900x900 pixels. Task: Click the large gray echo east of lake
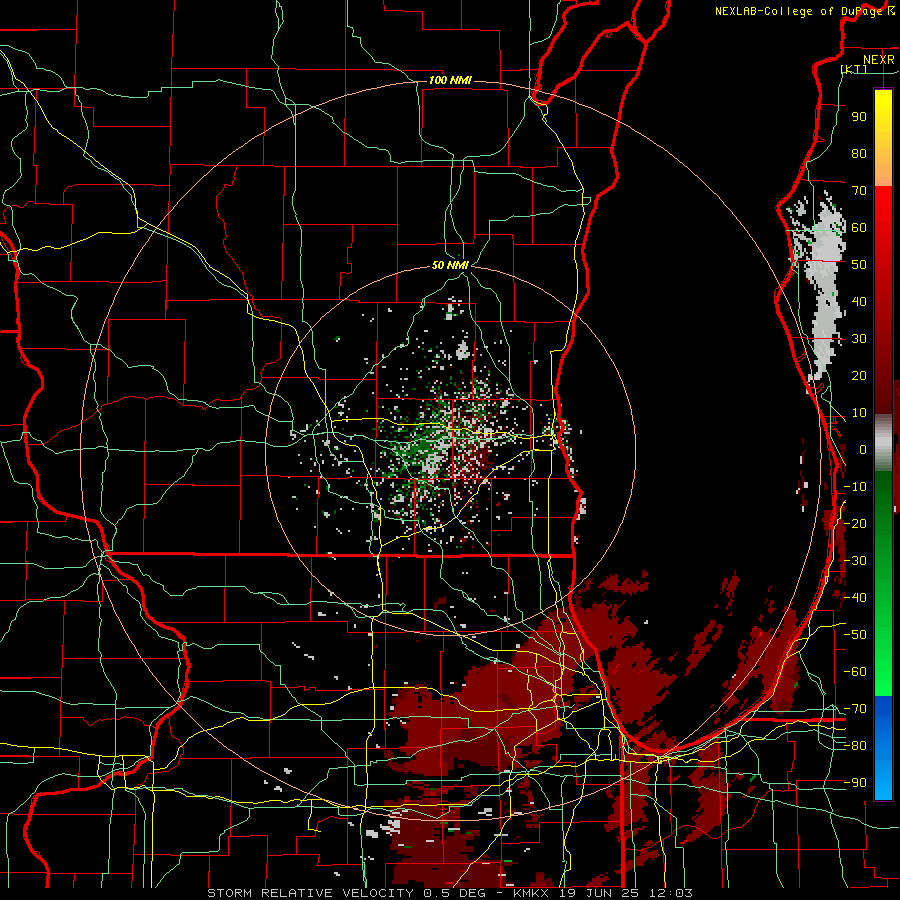pos(825,287)
